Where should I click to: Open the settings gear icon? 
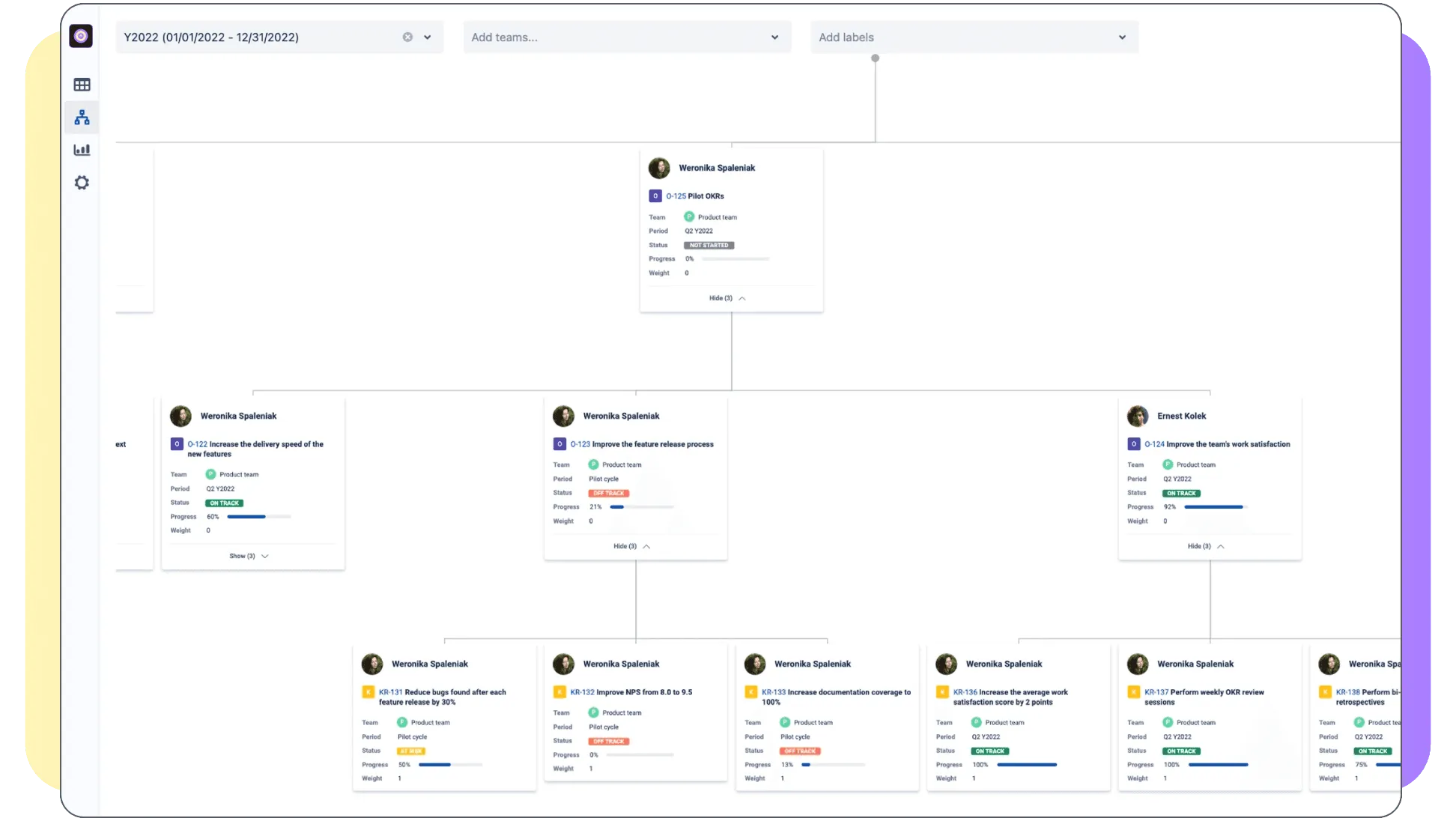coord(82,183)
